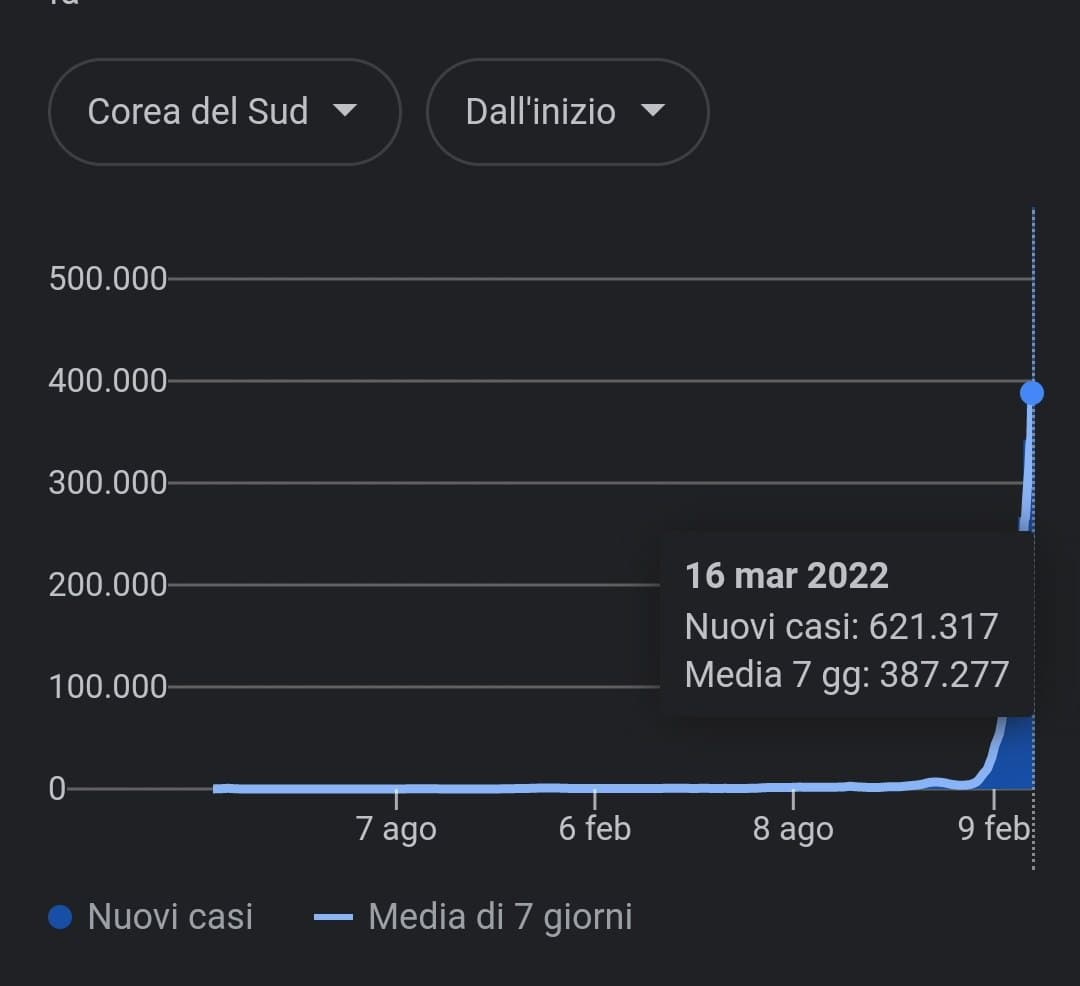Click the arrow beside Dall'inizio

coord(653,110)
